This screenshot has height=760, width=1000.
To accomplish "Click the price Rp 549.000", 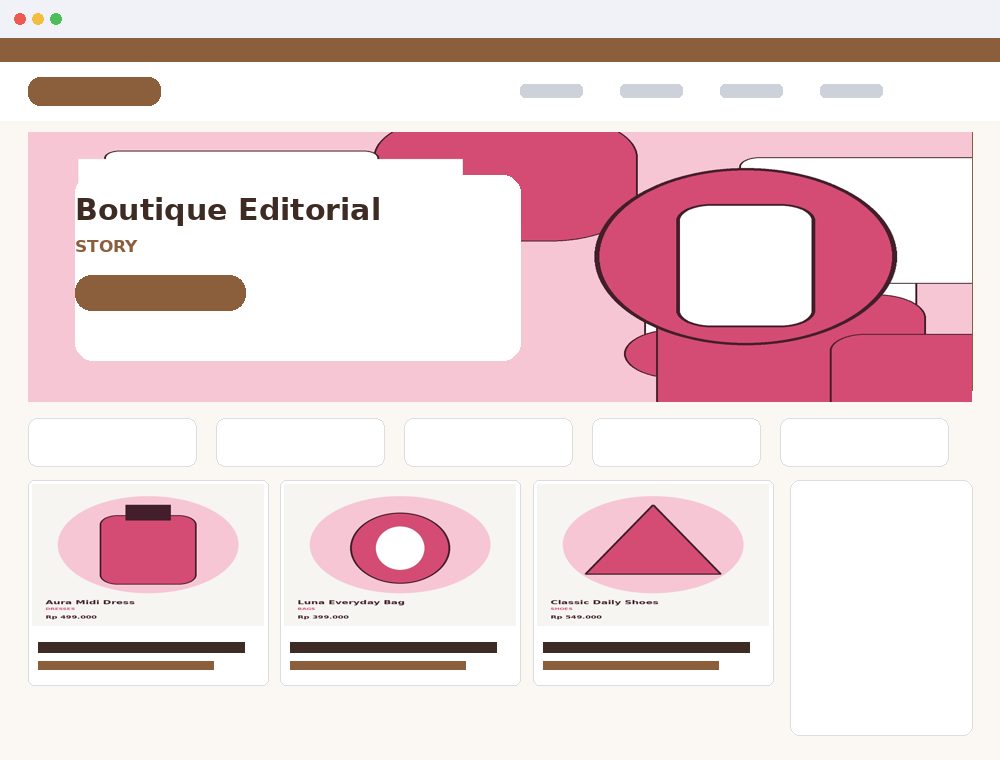I will pyautogui.click(x=576, y=617).
